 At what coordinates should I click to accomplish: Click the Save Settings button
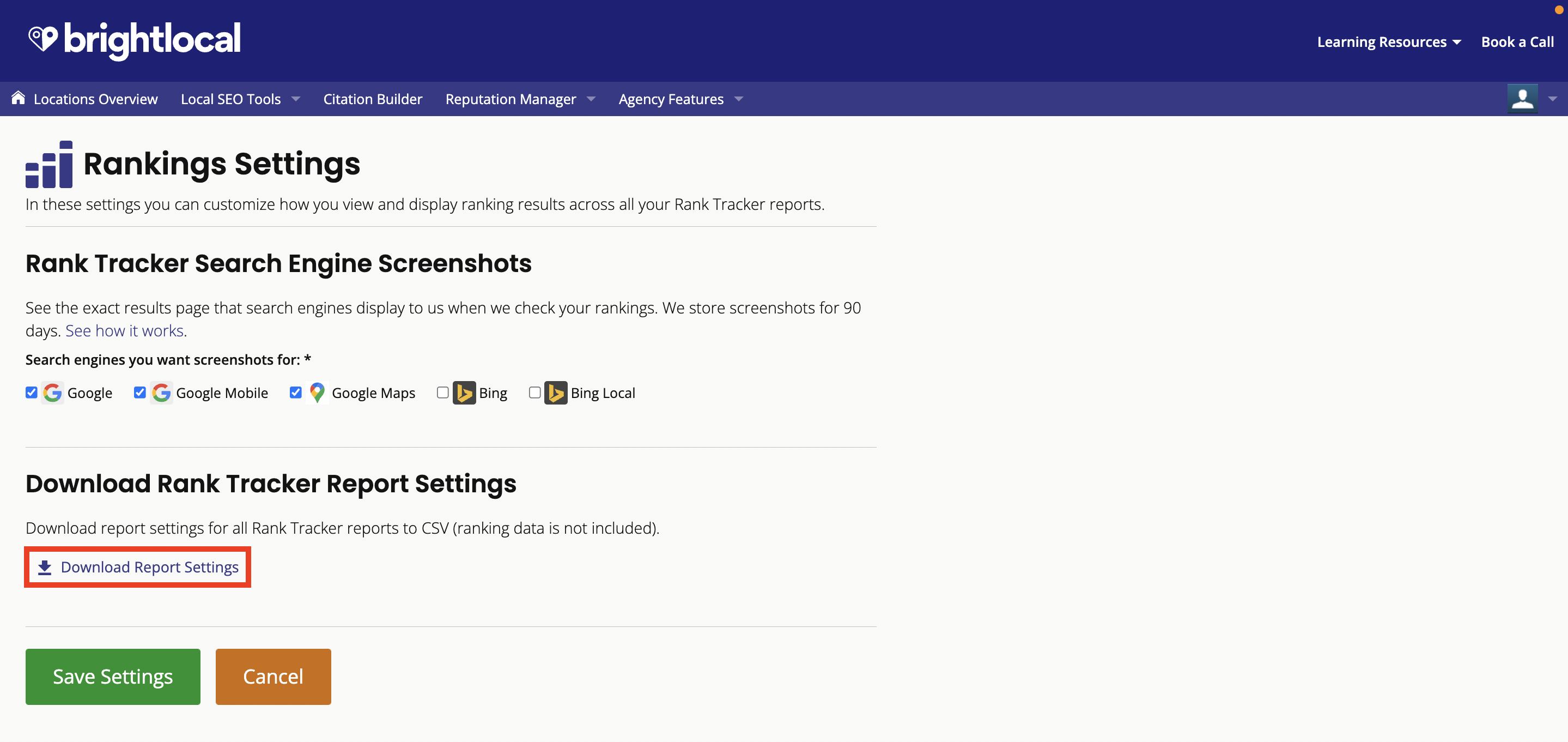click(x=113, y=677)
